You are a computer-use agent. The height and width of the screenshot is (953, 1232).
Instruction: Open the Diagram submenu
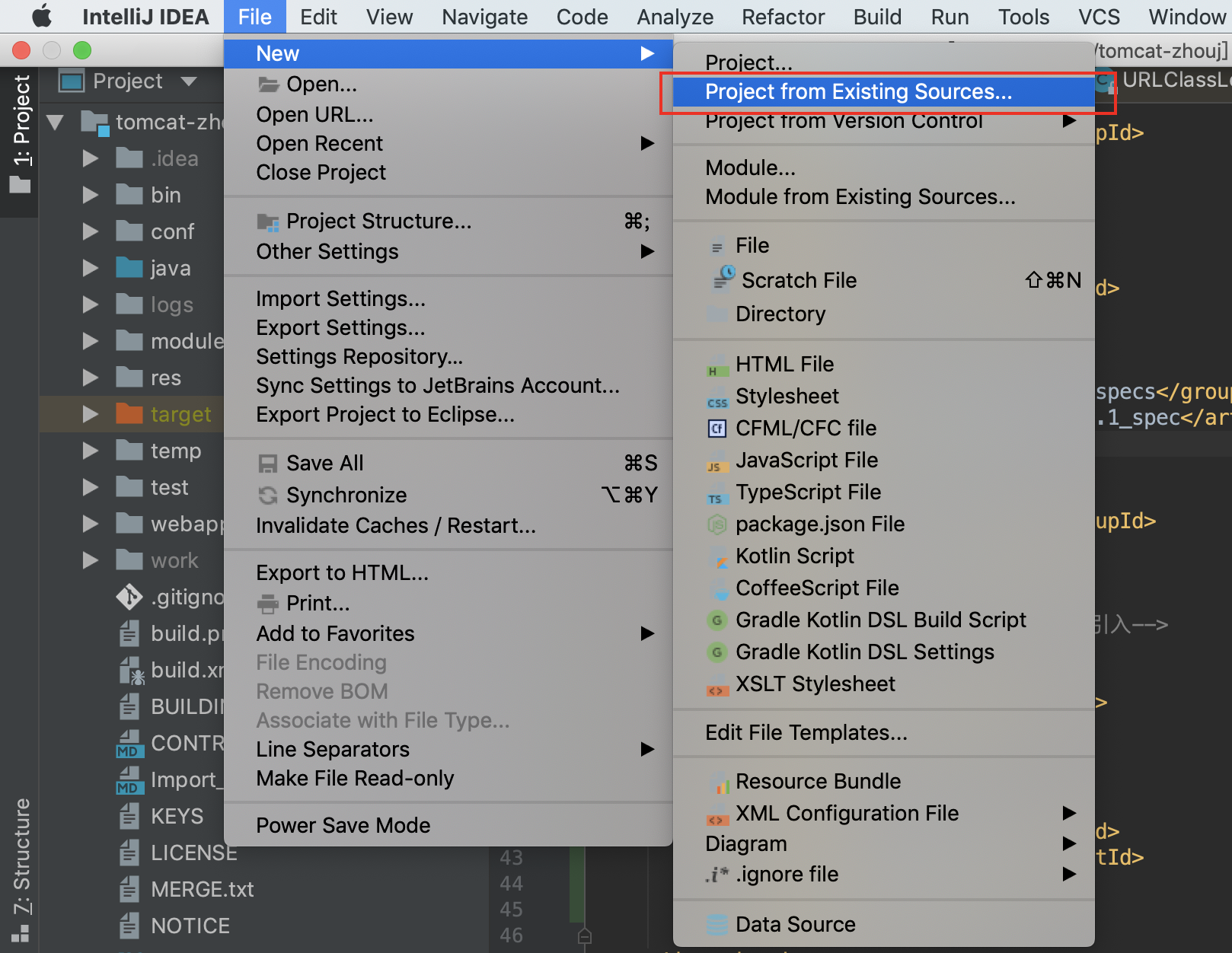click(x=884, y=844)
